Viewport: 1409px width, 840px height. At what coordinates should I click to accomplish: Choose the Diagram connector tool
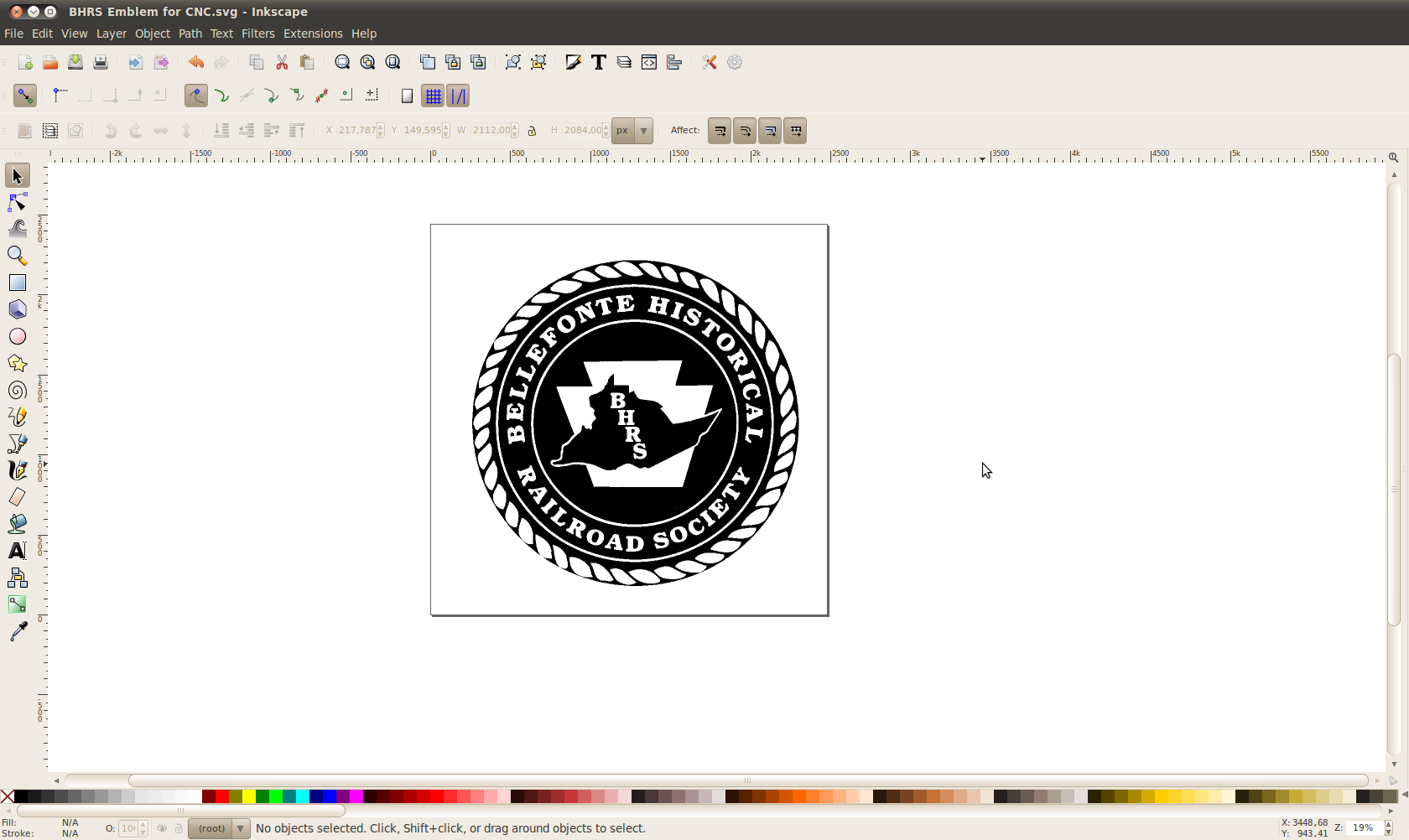coord(18,578)
